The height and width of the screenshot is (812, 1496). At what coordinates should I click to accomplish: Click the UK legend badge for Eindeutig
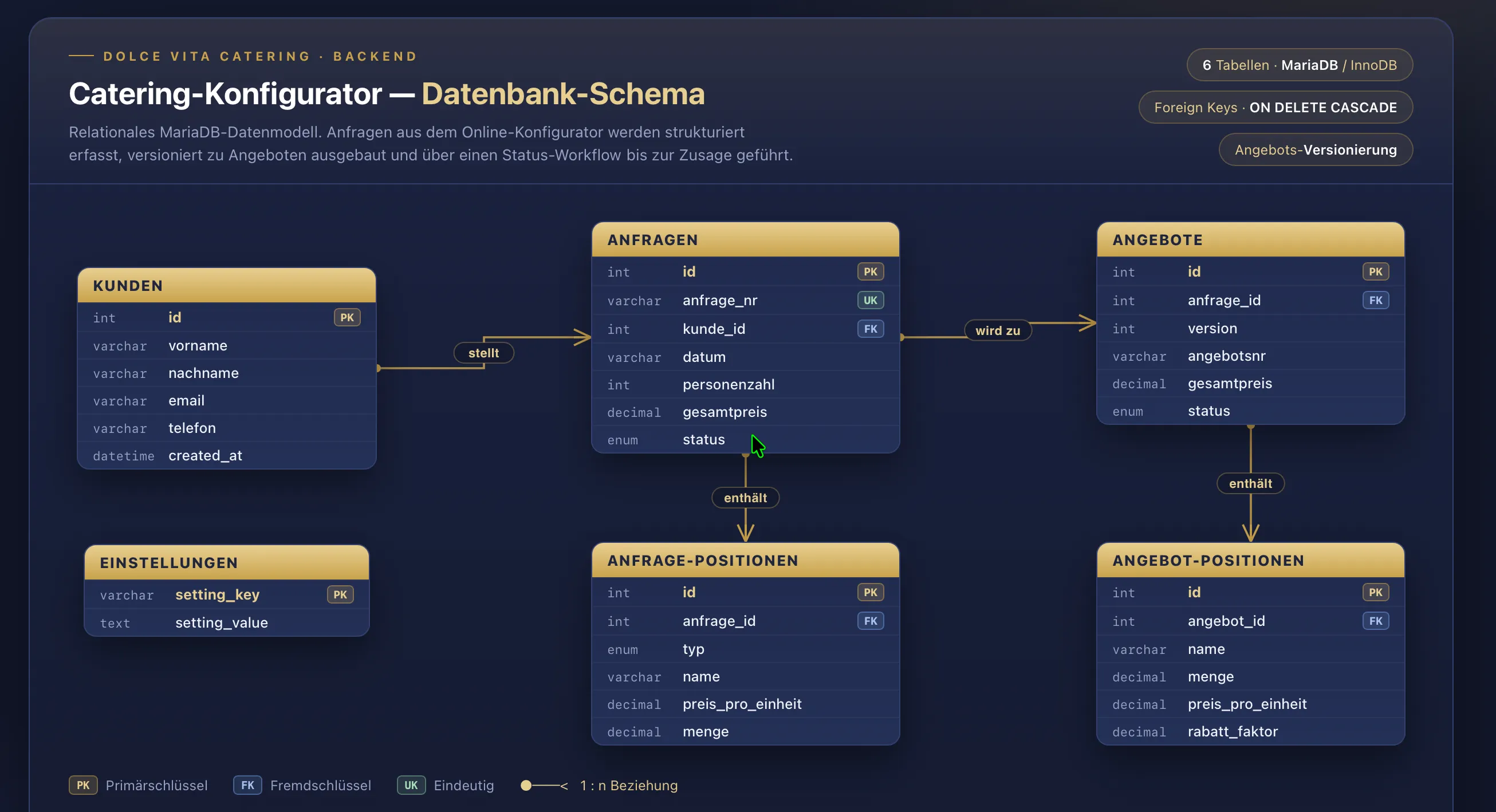coord(411,785)
